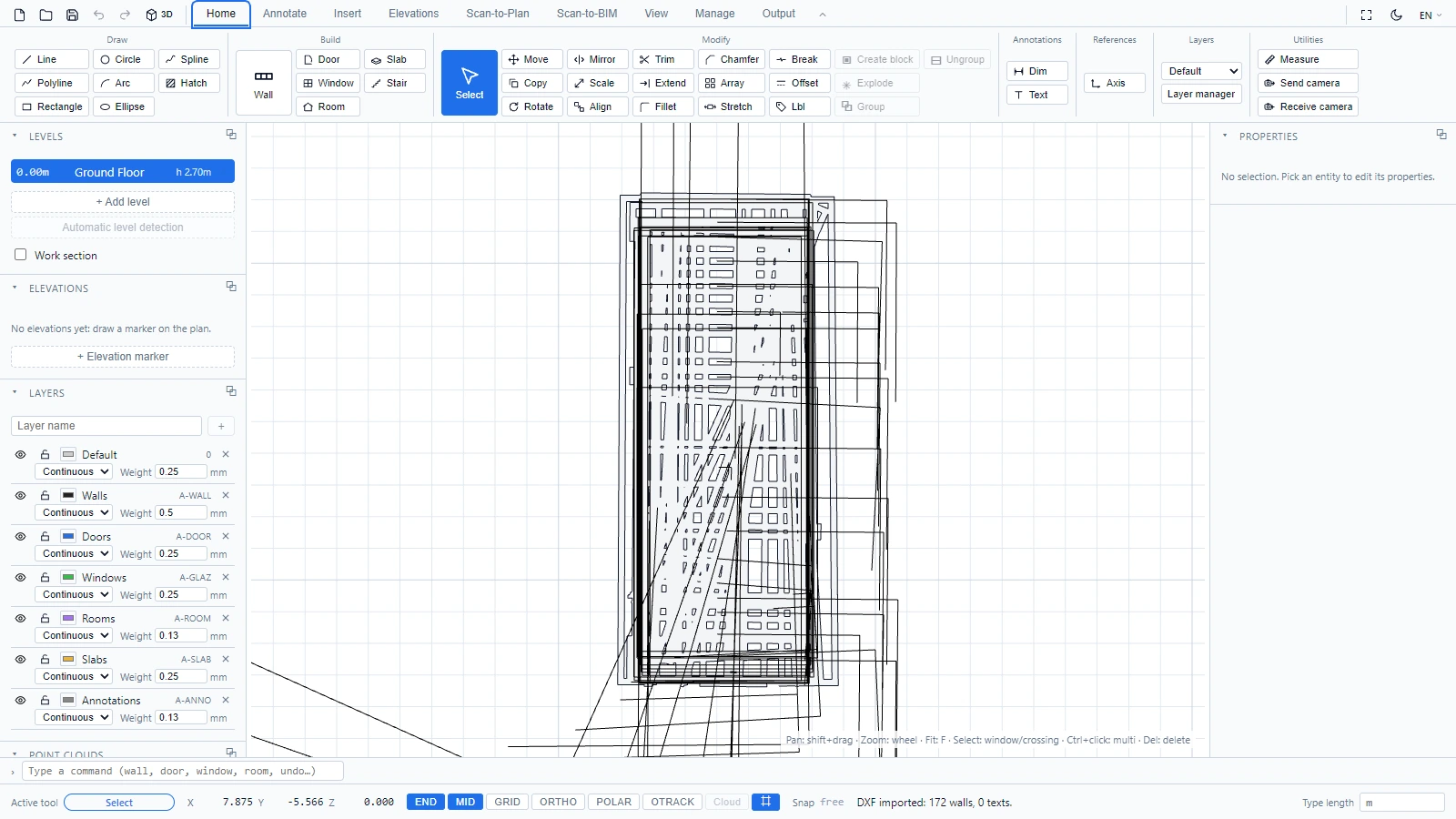Click the Rooms layer purple color swatch
1456x819 pixels.
pyautogui.click(x=68, y=618)
